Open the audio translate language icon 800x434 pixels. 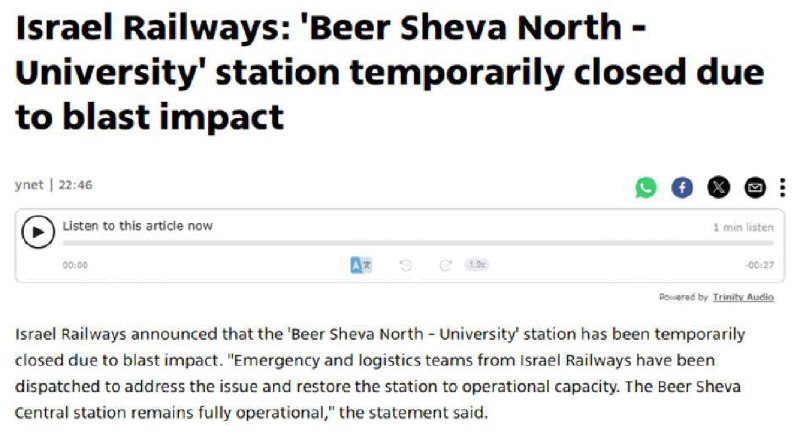coord(361,265)
